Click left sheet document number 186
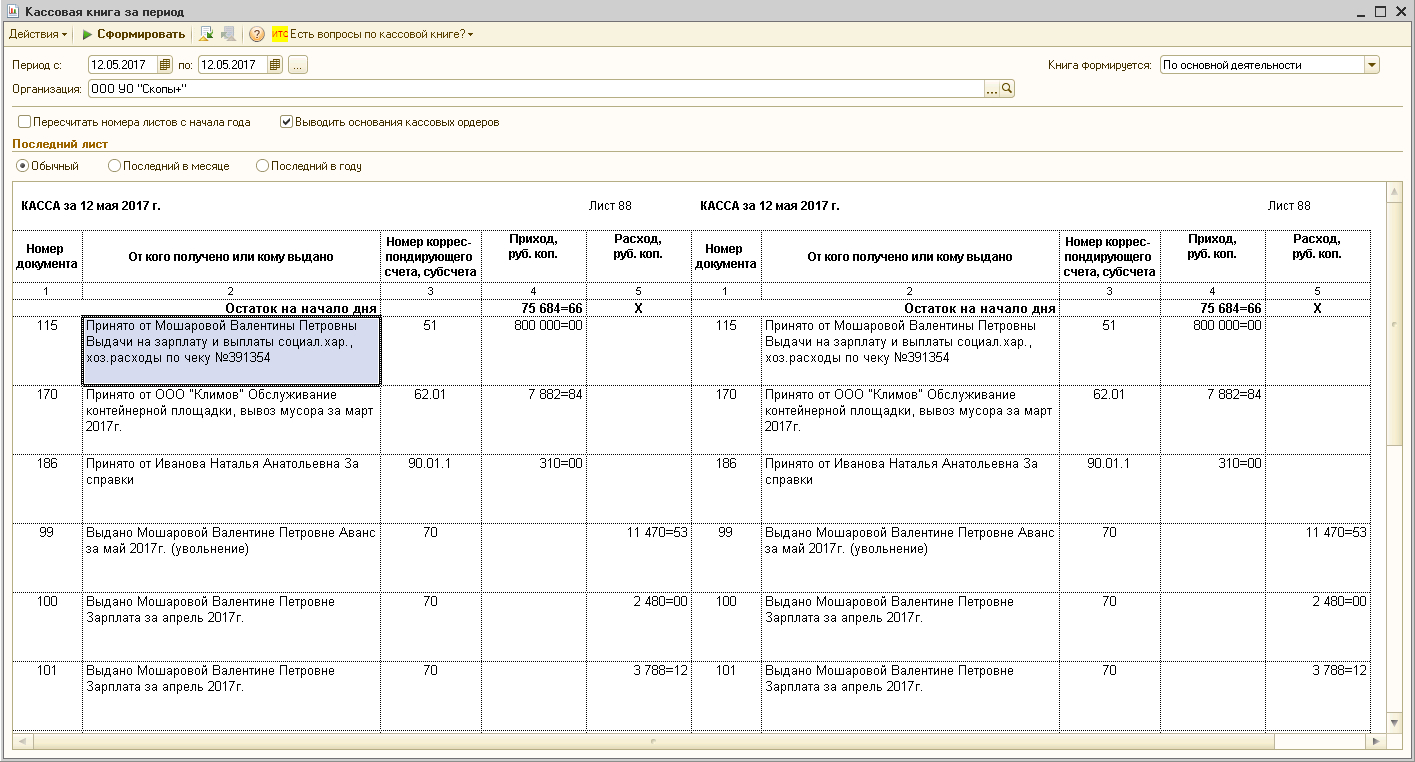The height and width of the screenshot is (762, 1415). click(47, 463)
